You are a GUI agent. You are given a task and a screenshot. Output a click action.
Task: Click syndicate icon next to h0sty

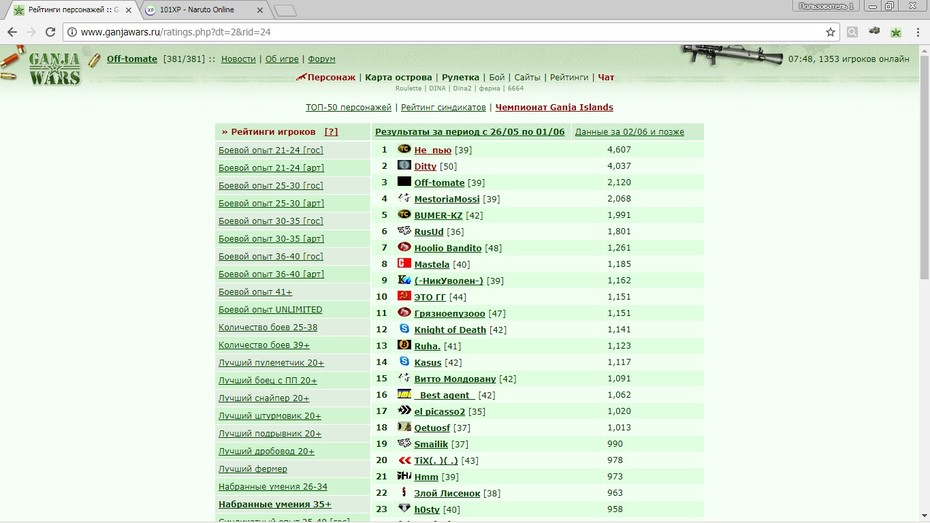tap(404, 508)
